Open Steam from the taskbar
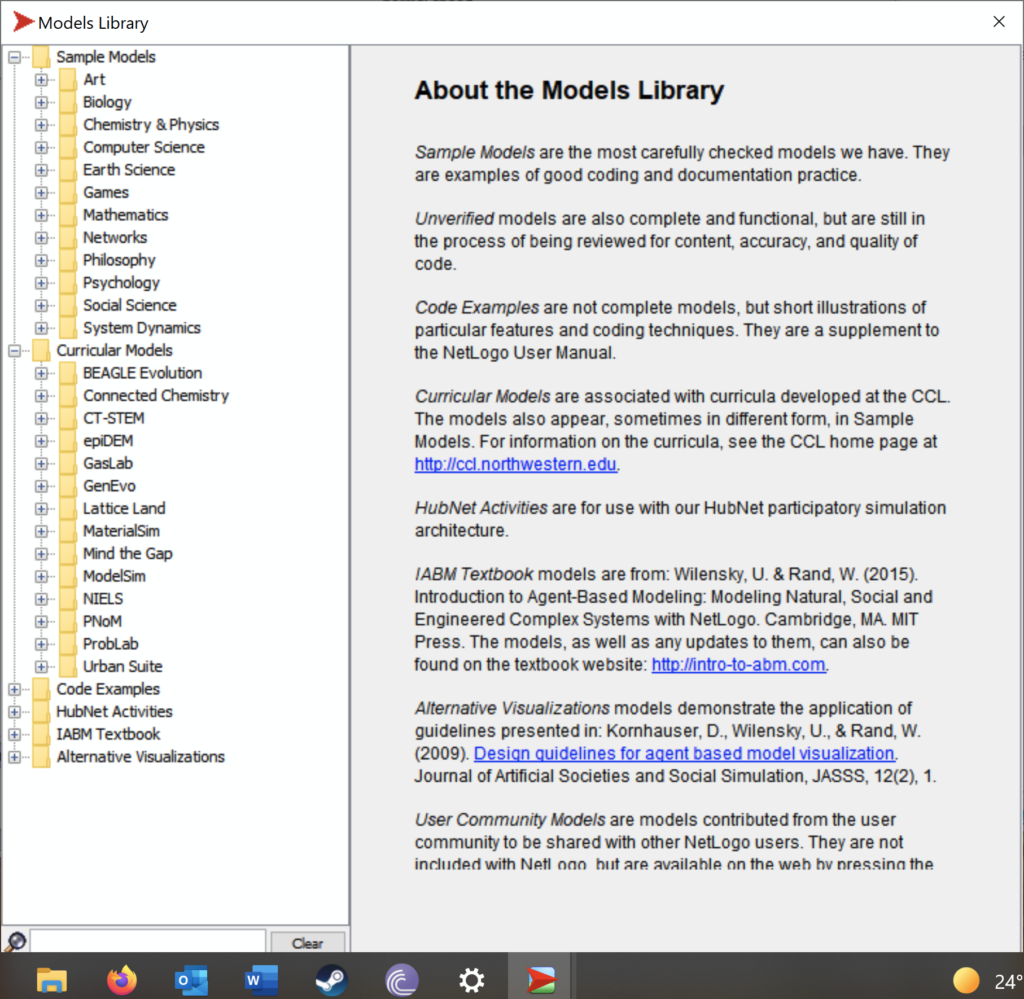 pyautogui.click(x=331, y=980)
